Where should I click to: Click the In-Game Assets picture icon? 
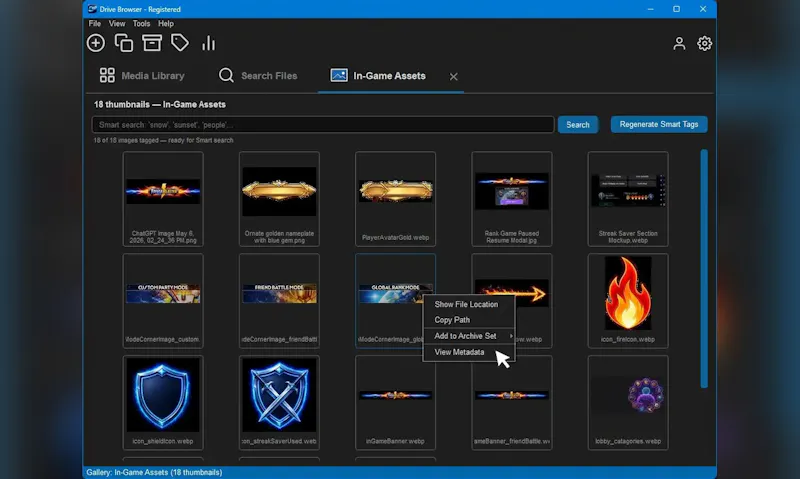click(339, 75)
